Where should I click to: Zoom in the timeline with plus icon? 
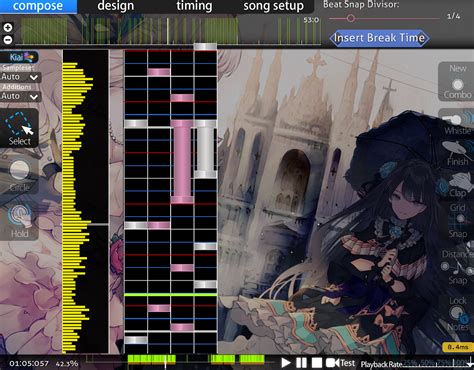tap(8, 27)
